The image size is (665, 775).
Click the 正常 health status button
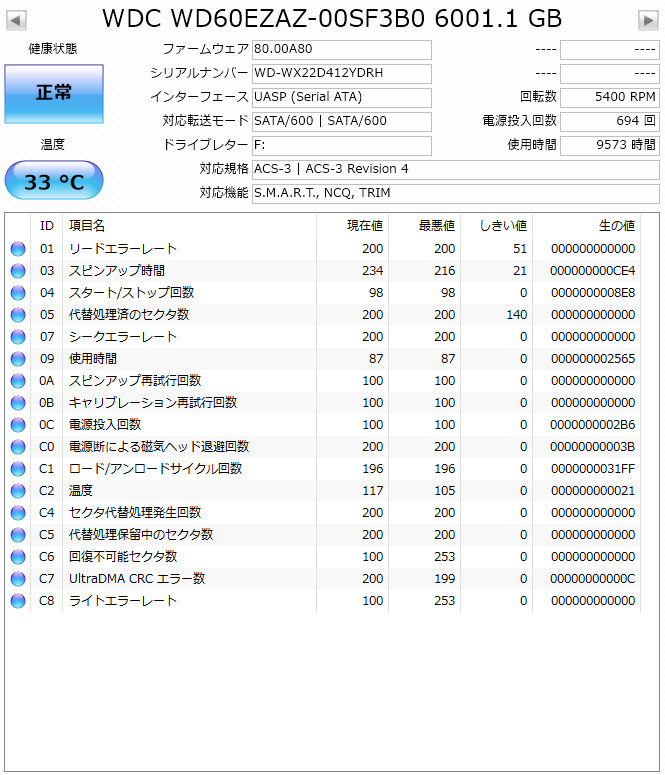coord(54,93)
